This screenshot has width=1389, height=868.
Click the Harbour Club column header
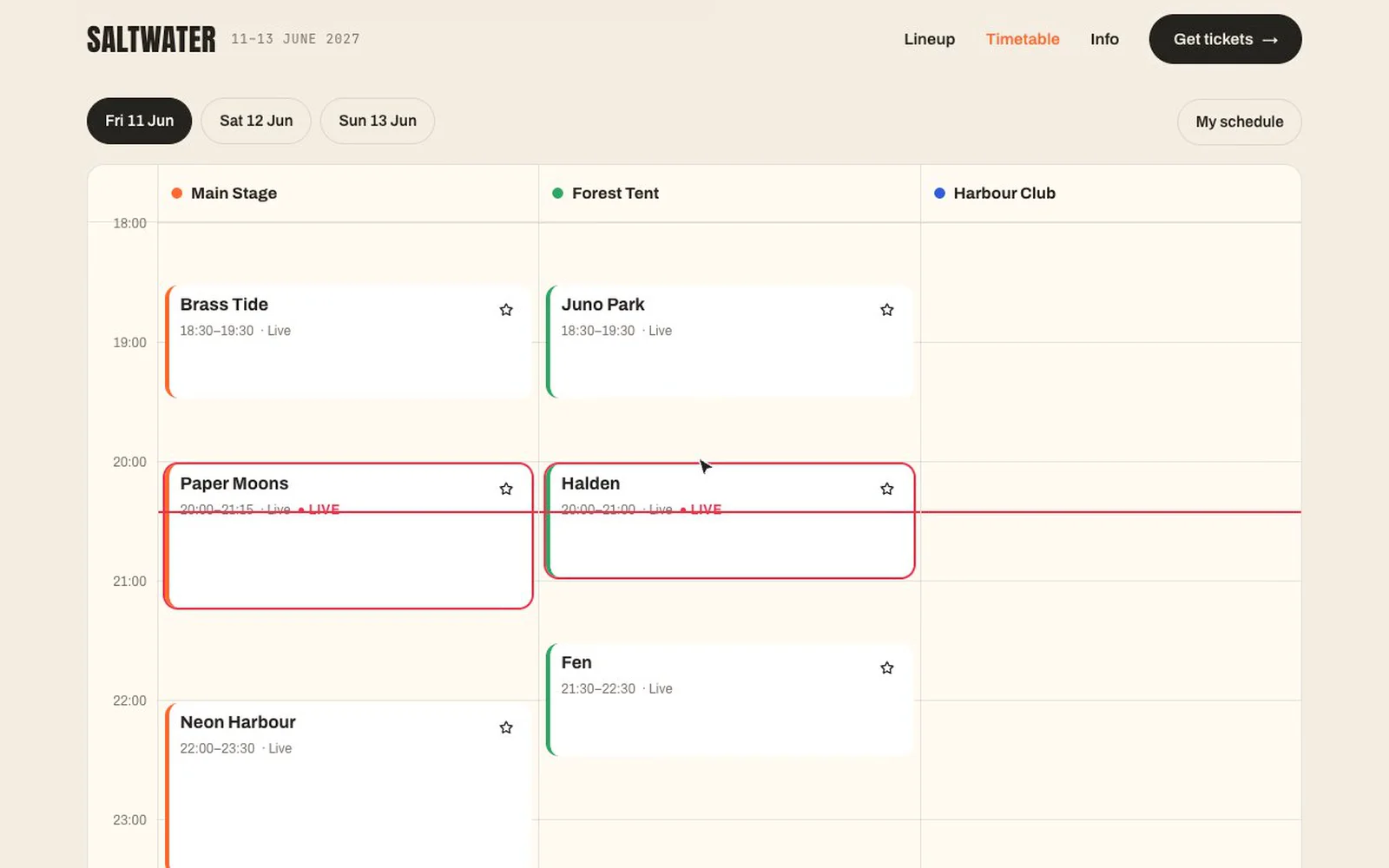1110,194
